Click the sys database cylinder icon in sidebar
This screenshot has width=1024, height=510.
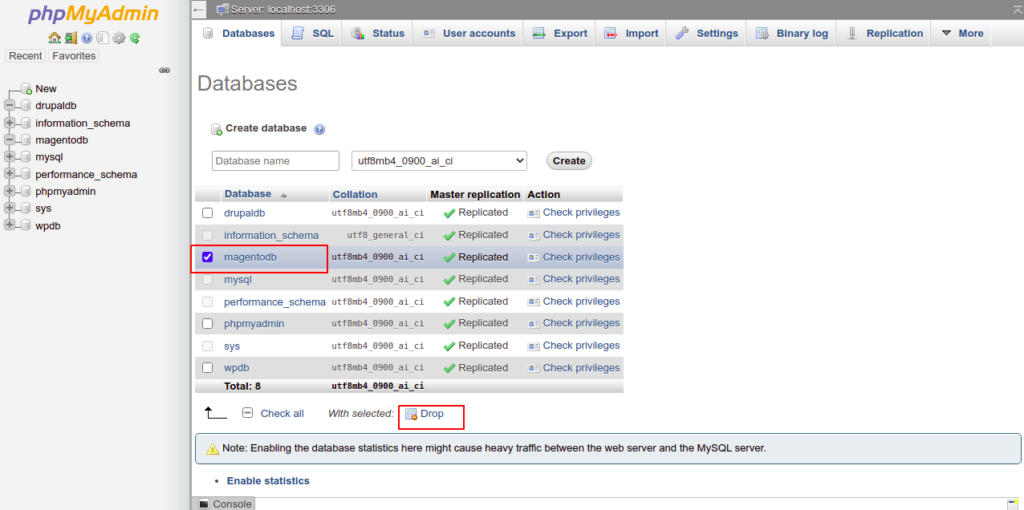[25, 209]
